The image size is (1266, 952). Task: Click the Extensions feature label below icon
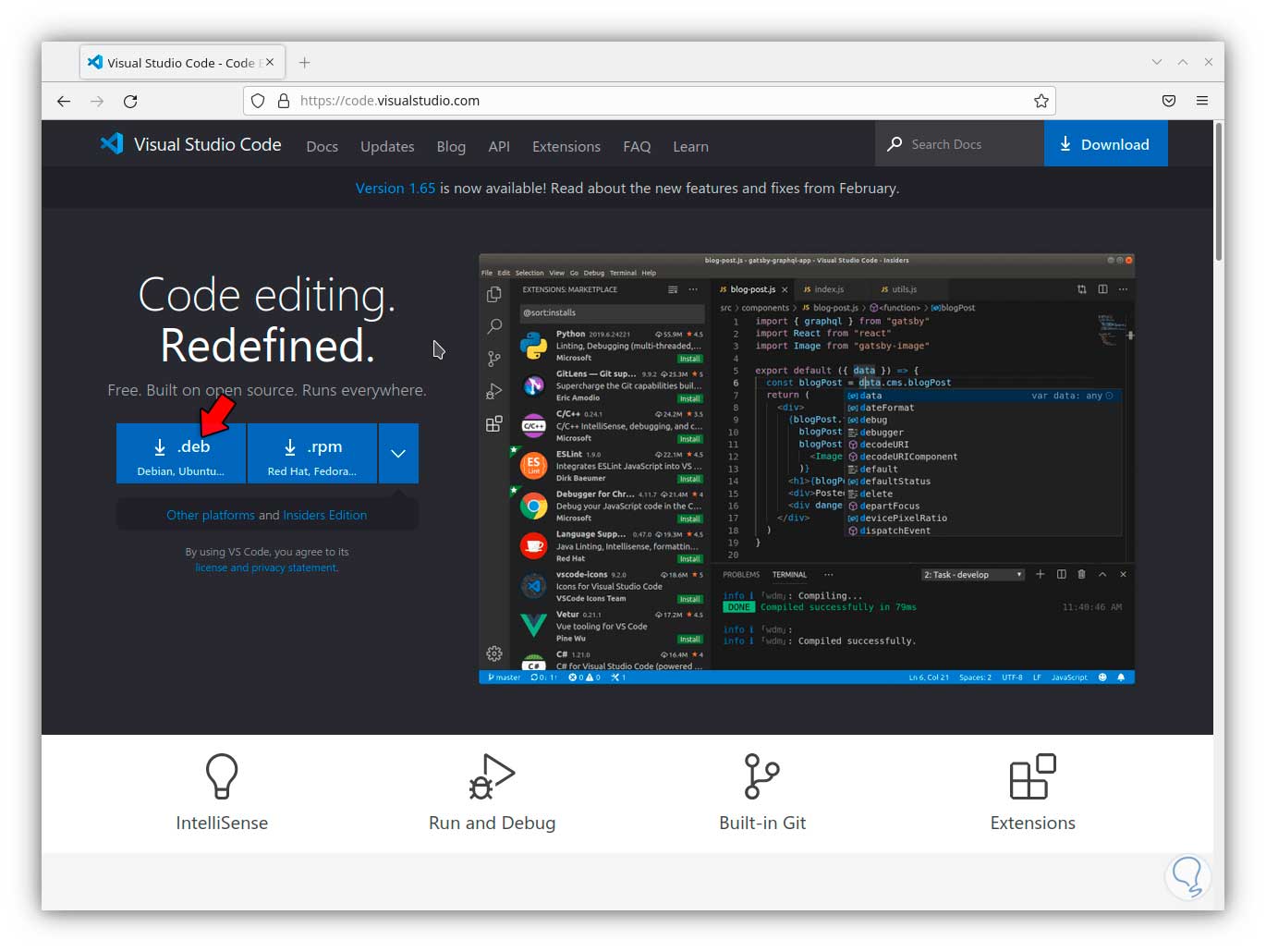pyautogui.click(x=1033, y=823)
